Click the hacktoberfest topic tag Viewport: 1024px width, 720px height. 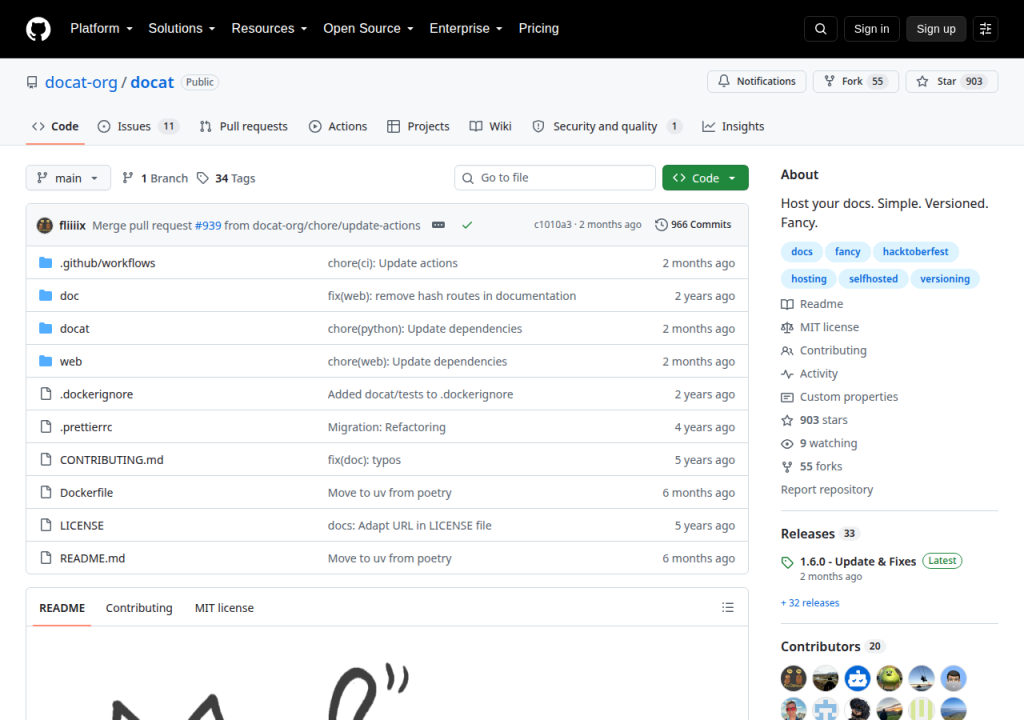[915, 252]
